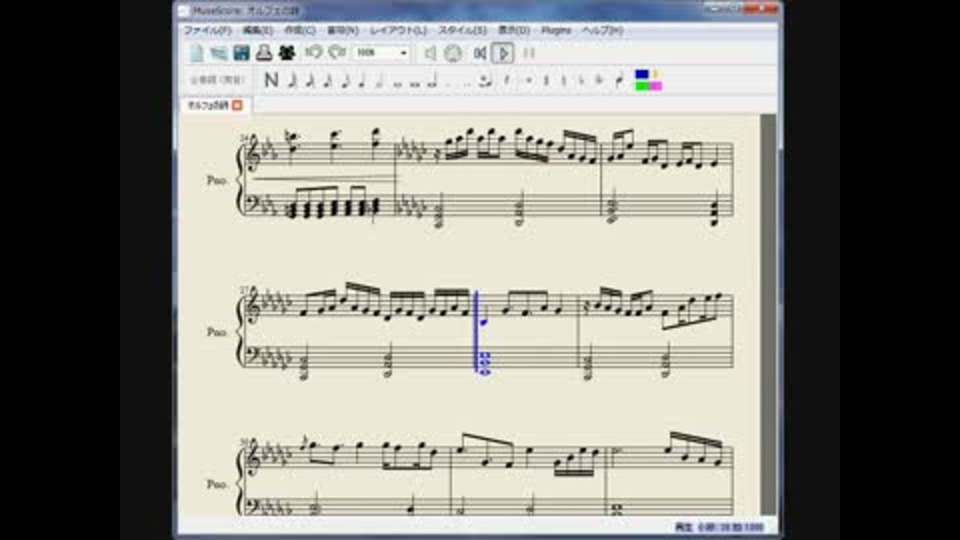This screenshot has height=540, width=960.
Task: Rewind playback to the start
Action: (479, 53)
